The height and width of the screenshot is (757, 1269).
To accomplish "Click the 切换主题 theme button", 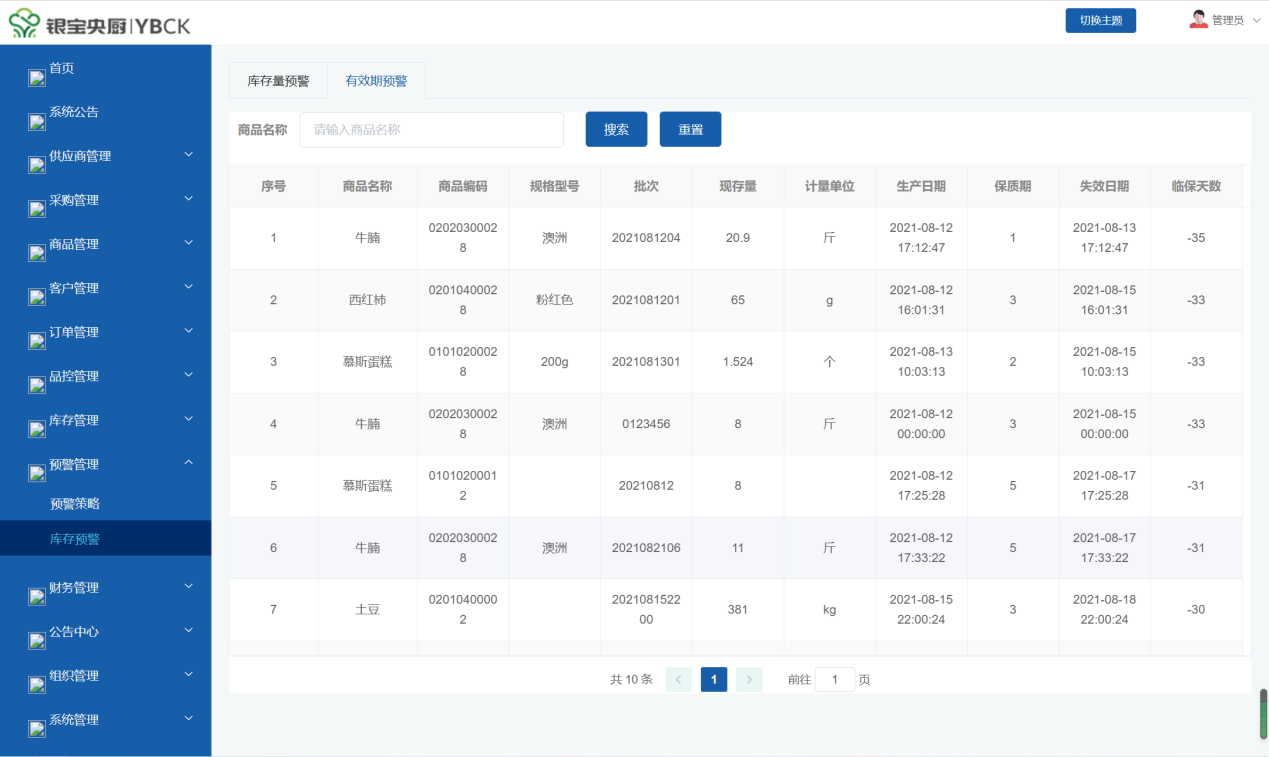I will 1100,21.
